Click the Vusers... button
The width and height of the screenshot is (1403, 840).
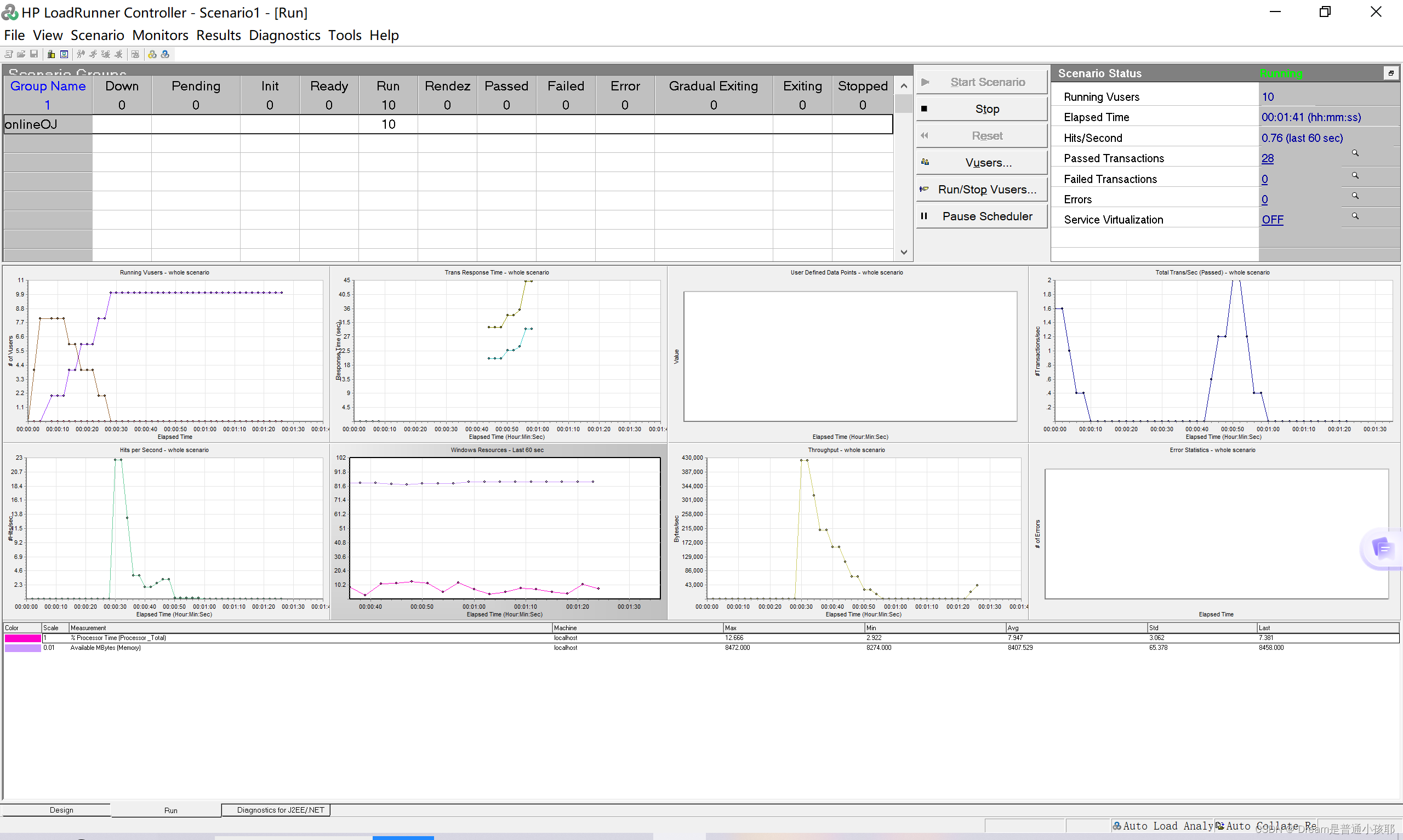pyautogui.click(x=982, y=162)
